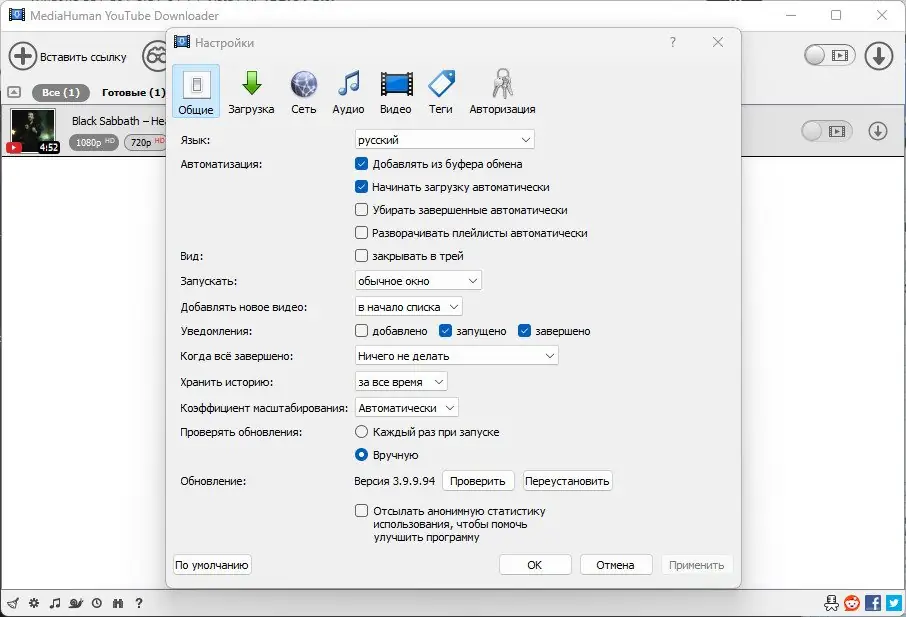906x617 pixels.
Task: Click the snail speed-limit icon in status bar
Action: pyautogui.click(x=74, y=603)
